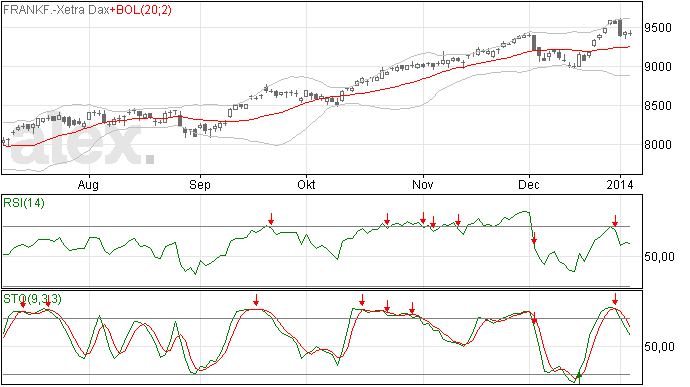Click the Aug month label
Viewport: 690px width, 387px height.
tap(88, 184)
